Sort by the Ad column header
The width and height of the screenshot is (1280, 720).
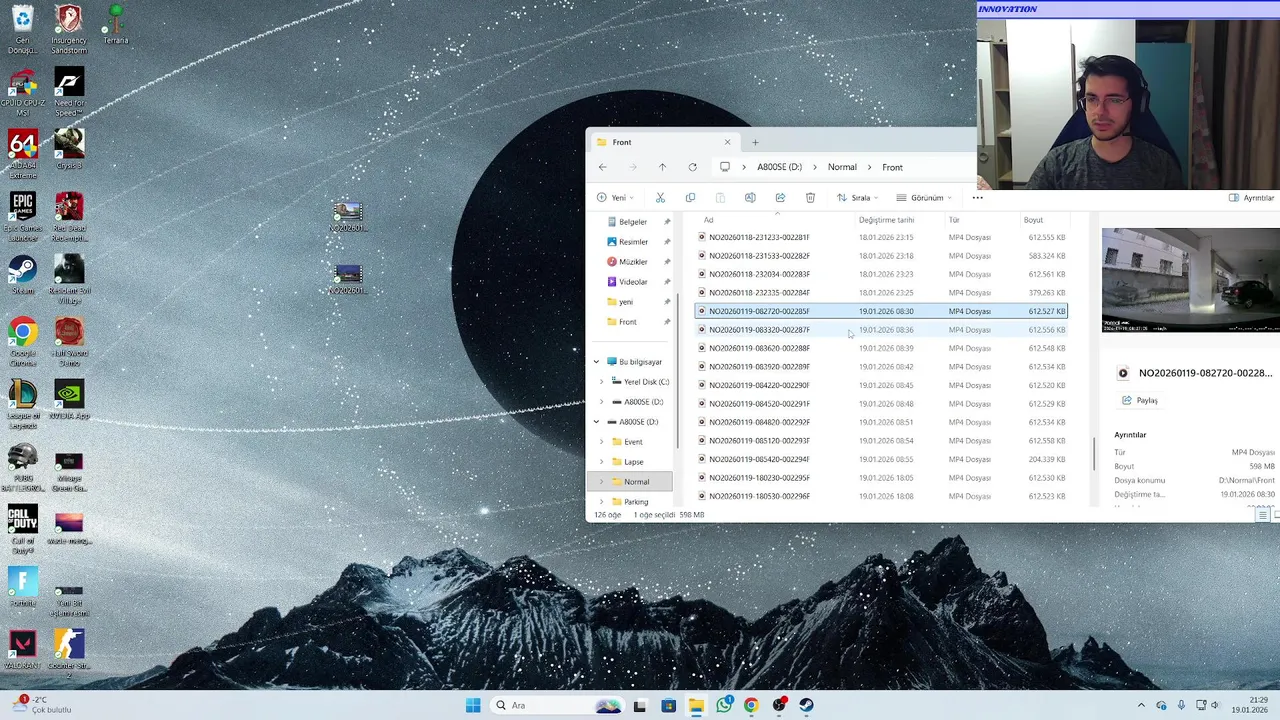coord(708,220)
